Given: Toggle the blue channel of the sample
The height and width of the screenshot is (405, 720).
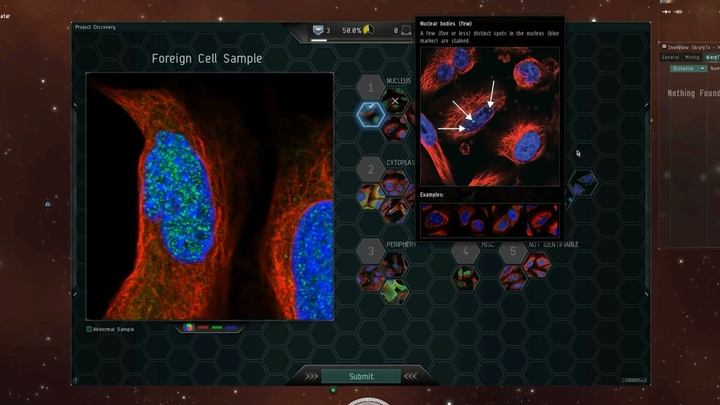Looking at the screenshot, I should click(x=231, y=327).
